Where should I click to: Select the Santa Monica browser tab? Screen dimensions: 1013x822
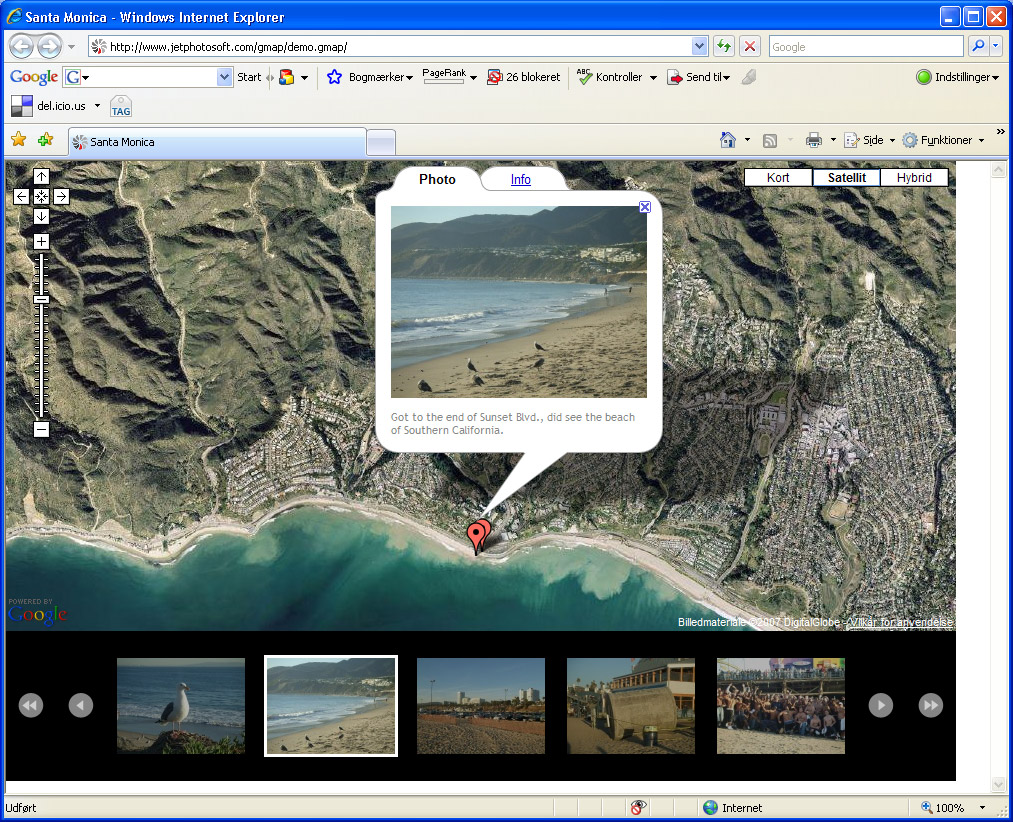click(x=215, y=142)
